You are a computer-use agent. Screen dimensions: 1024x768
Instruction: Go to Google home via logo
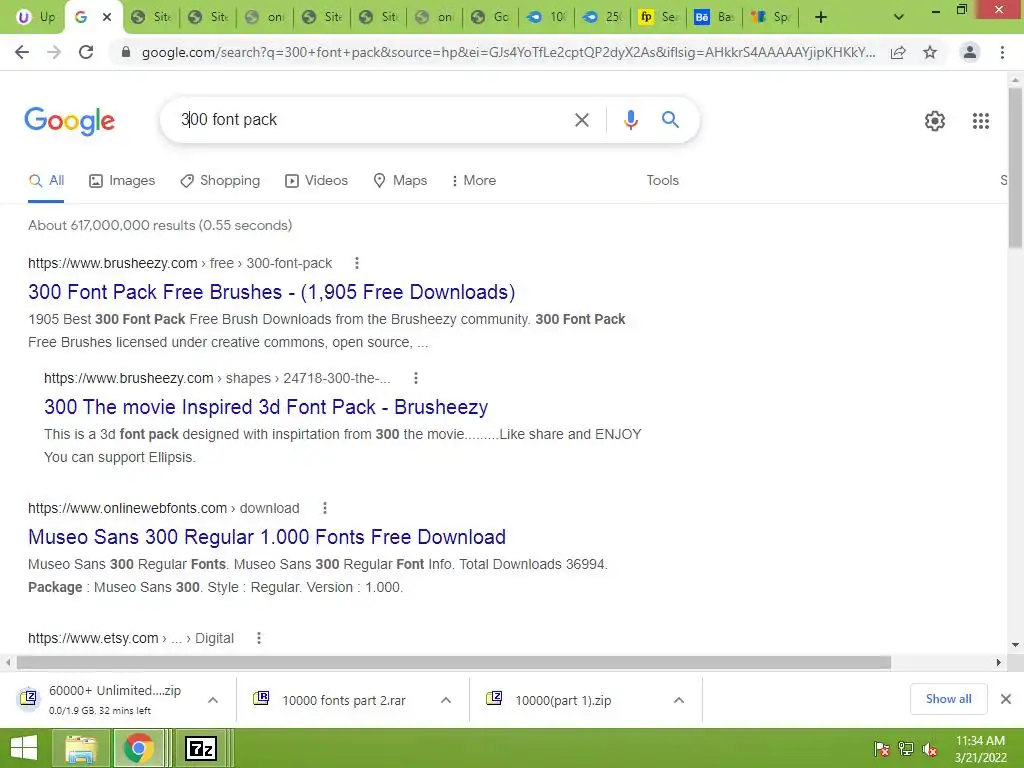[69, 121]
